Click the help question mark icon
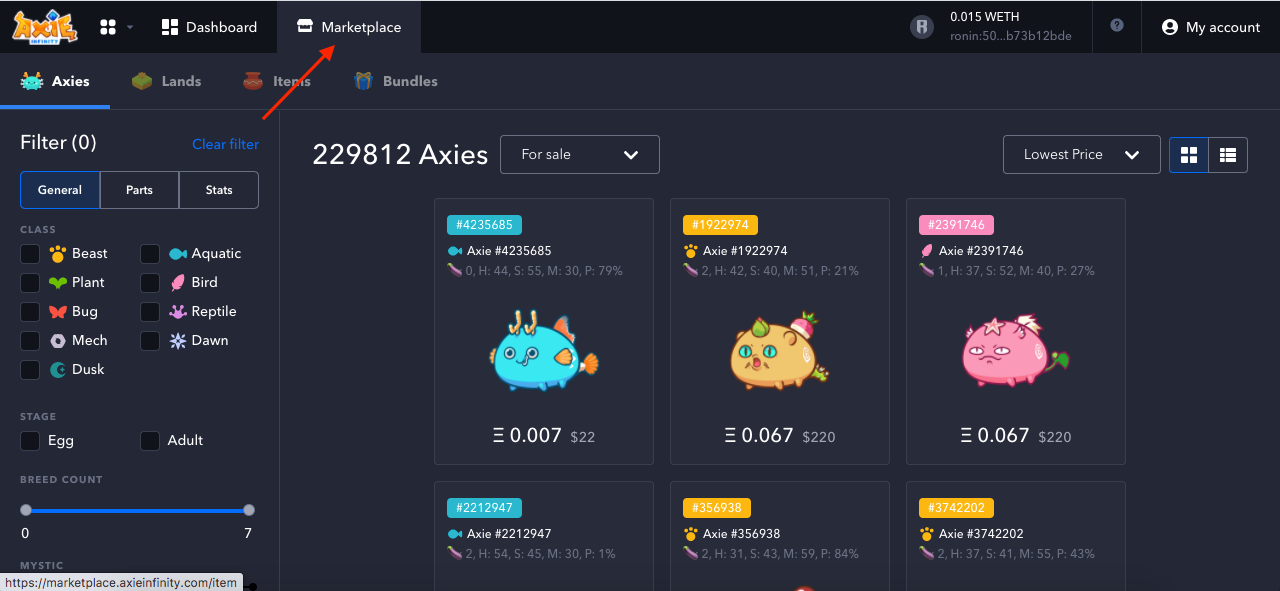 1116,27
